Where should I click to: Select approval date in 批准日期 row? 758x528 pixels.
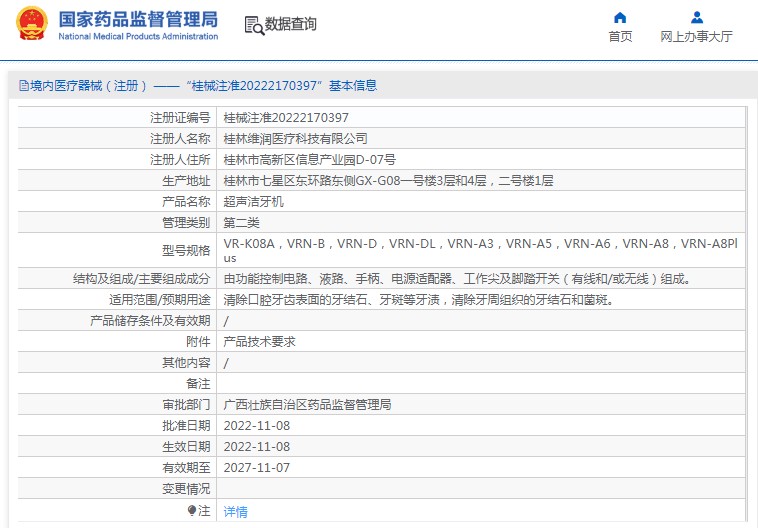pyautogui.click(x=257, y=426)
